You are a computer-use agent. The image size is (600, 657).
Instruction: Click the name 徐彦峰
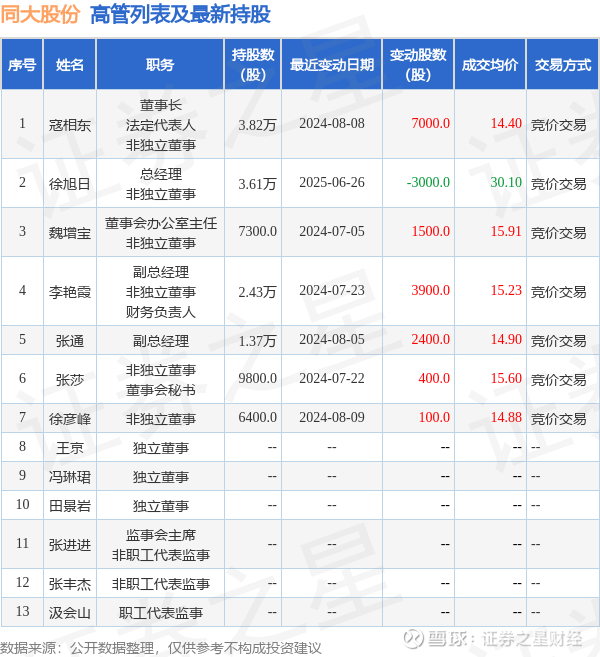pyautogui.click(x=70, y=419)
